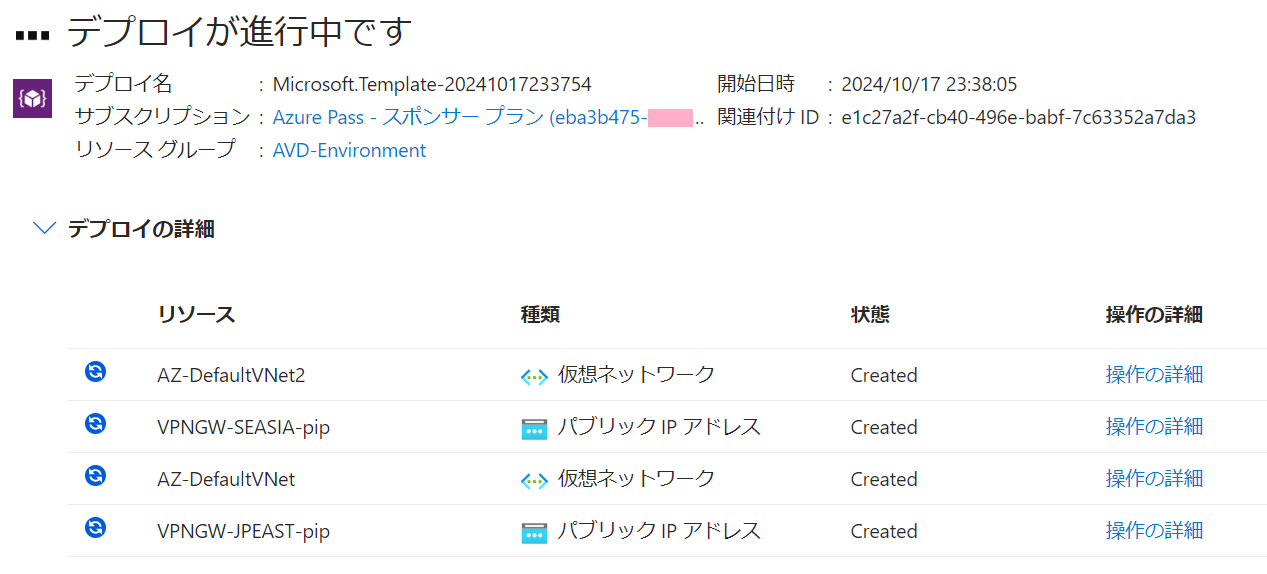Click 仮想ネットワーク type text in AZ-DefaultVNet2 row
This screenshot has width=1267, height=574.
click(x=636, y=374)
